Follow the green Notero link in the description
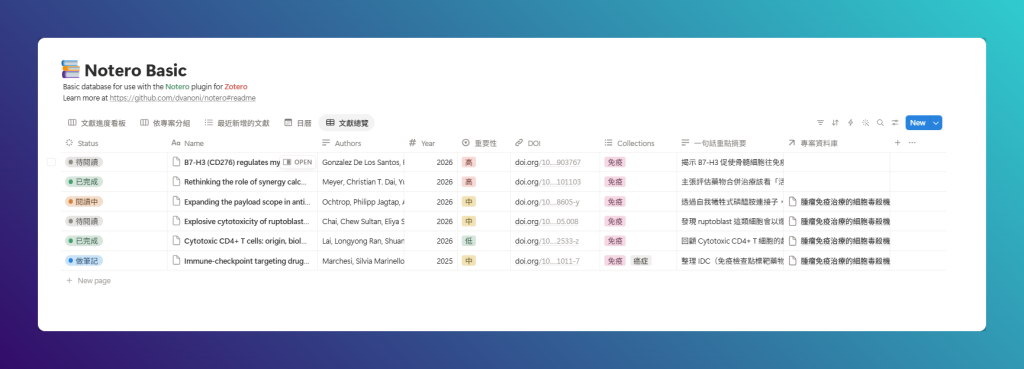 [176, 86]
